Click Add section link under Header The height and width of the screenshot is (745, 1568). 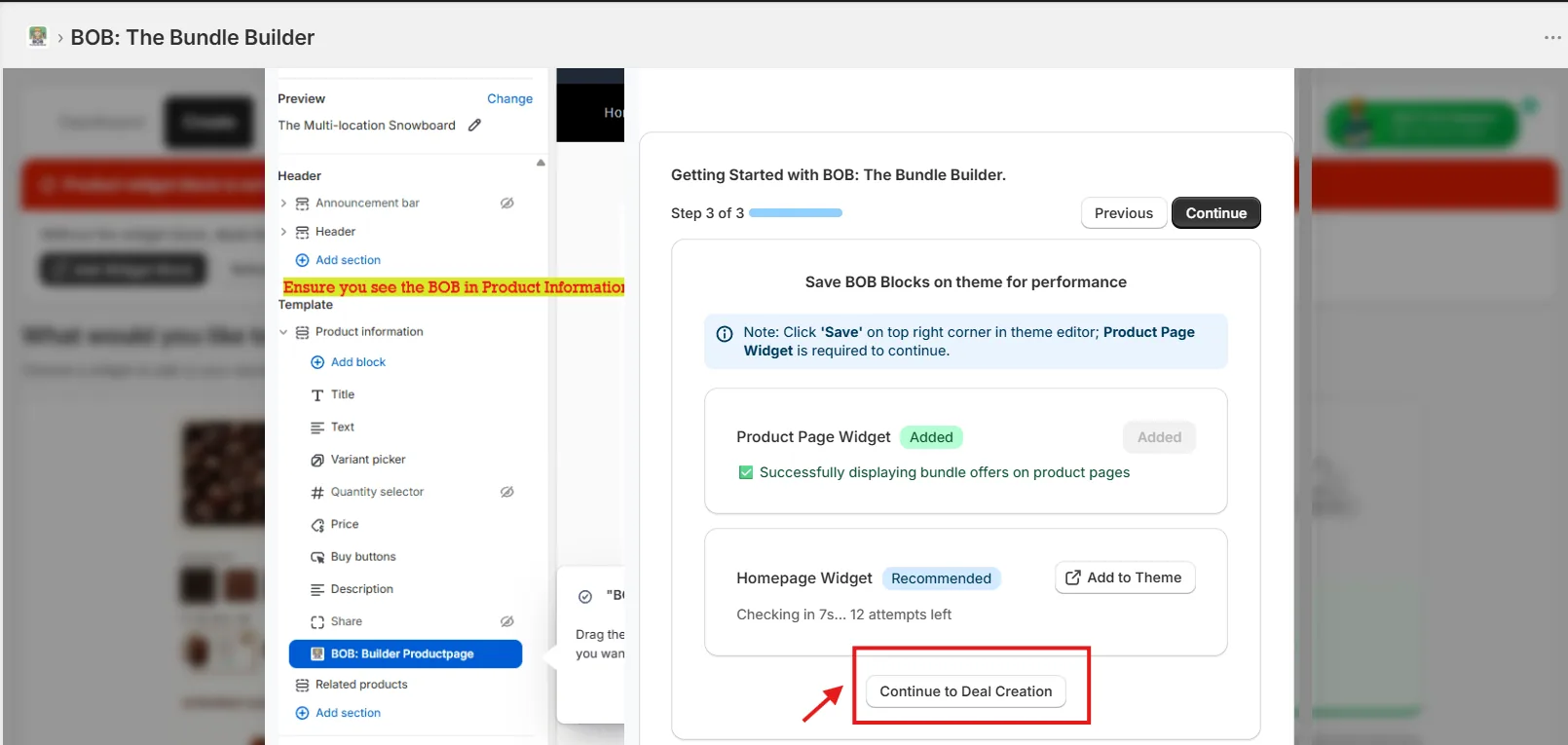348,260
